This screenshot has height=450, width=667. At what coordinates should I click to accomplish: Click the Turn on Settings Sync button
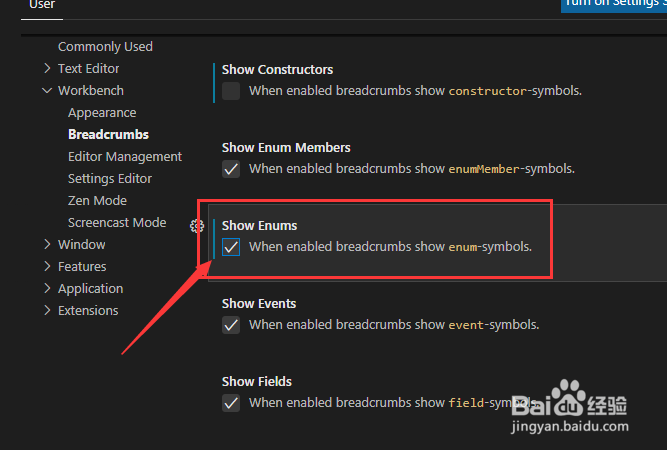[614, 4]
